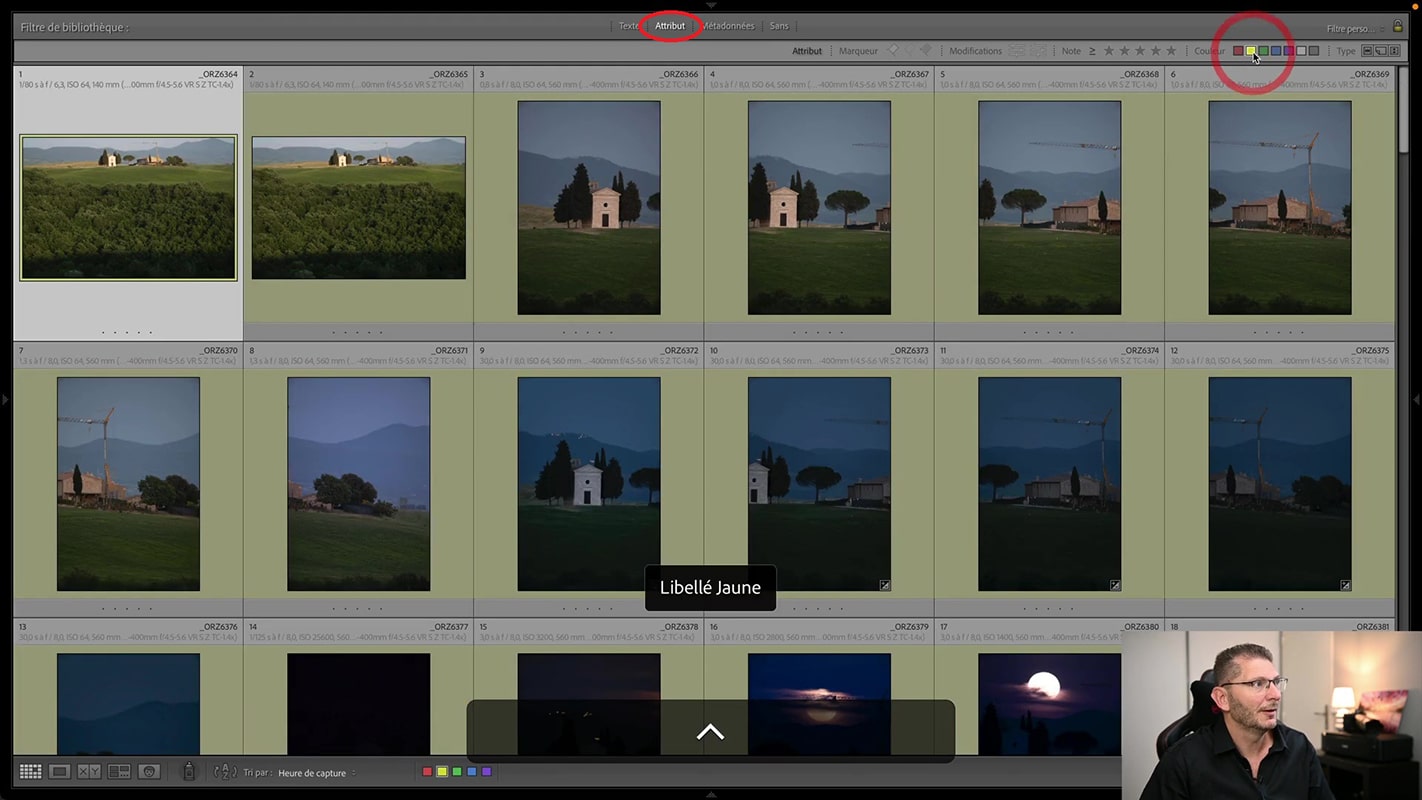Select moon photo _ORZ6380
Screen dimensions: 1422x800
[1049, 704]
